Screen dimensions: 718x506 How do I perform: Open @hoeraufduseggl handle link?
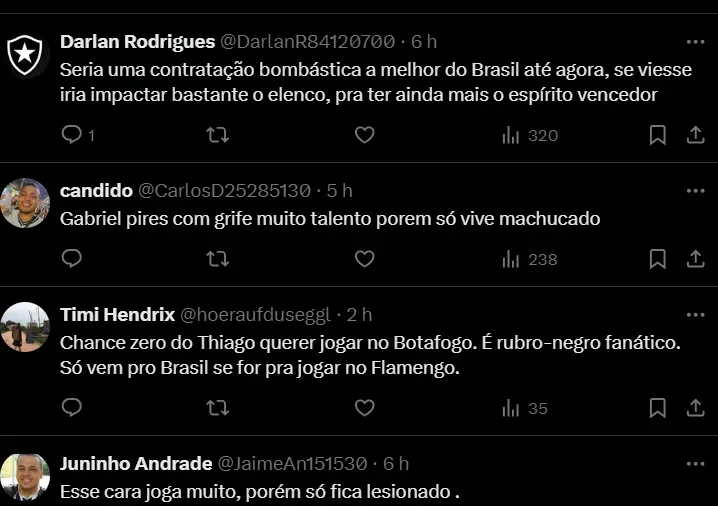(254, 315)
